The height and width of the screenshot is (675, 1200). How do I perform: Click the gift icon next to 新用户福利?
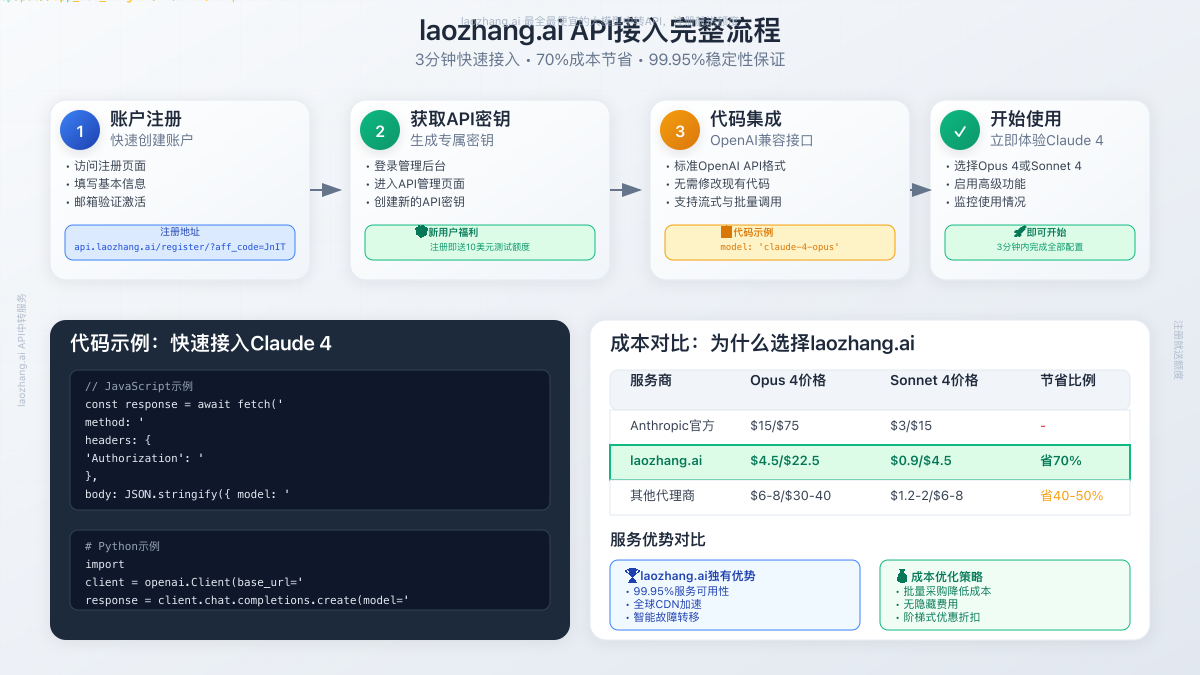[x=421, y=232]
